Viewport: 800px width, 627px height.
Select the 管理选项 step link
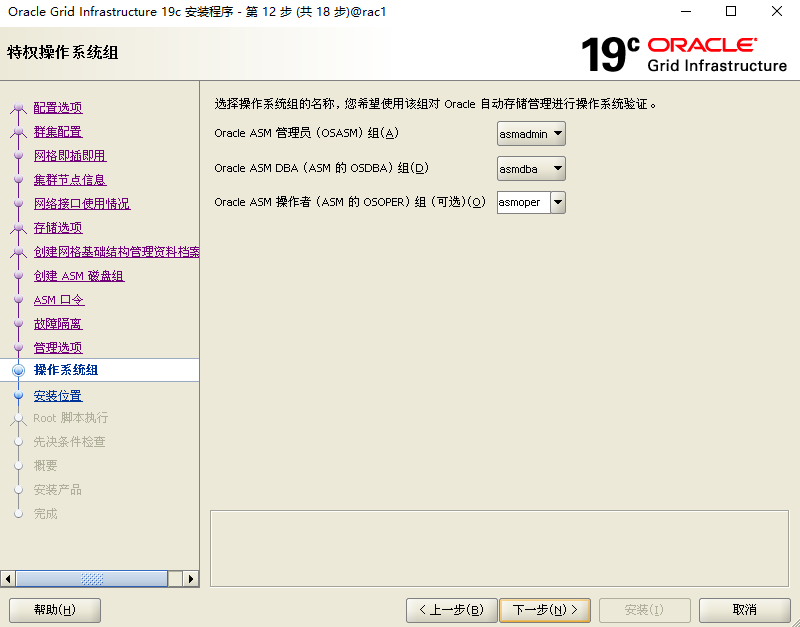(58, 348)
